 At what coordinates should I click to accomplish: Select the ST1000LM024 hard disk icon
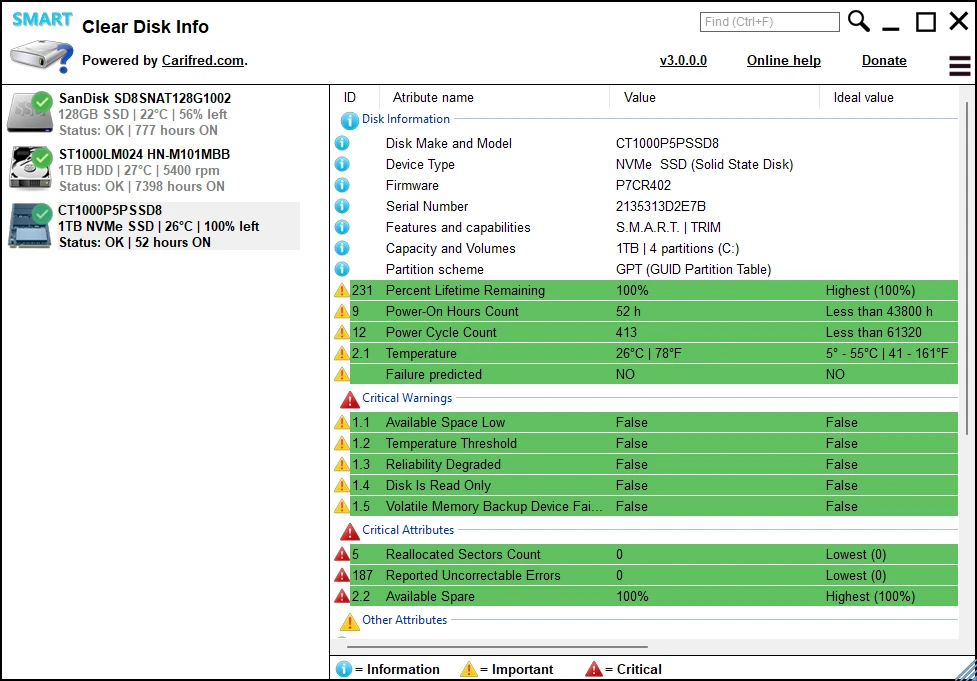31,168
